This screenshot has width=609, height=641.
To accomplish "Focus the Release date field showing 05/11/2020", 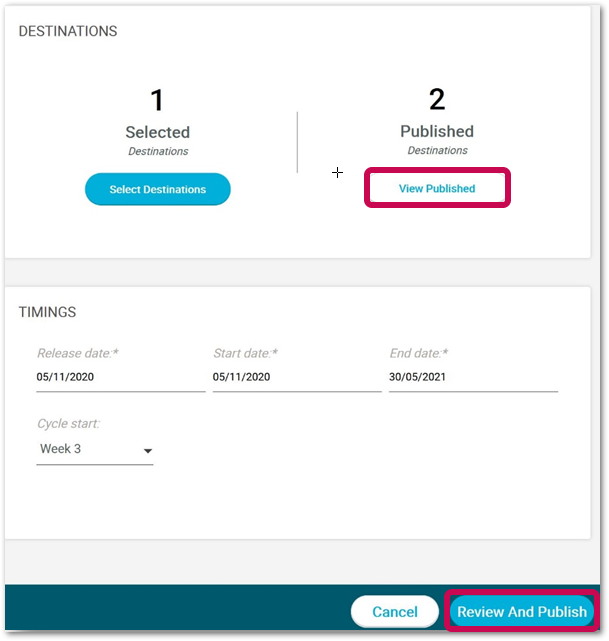I will pos(121,377).
